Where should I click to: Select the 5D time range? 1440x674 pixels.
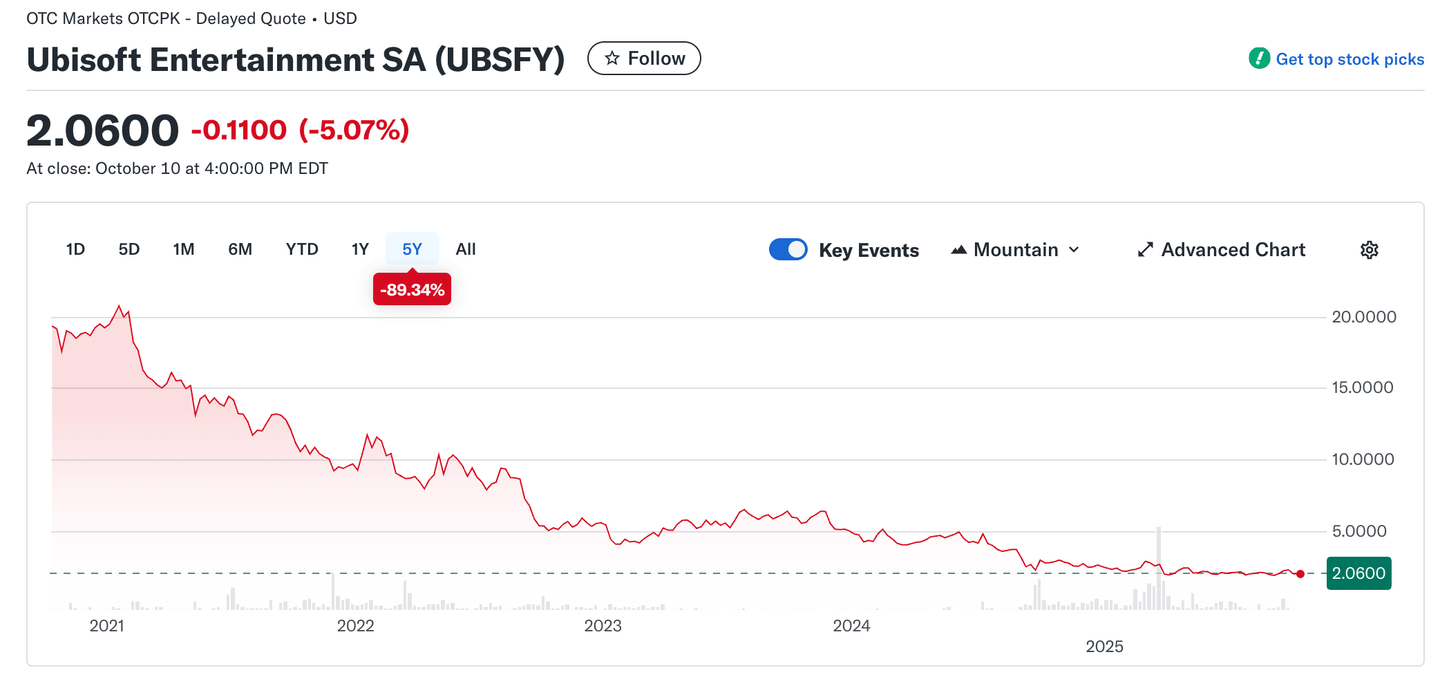129,249
